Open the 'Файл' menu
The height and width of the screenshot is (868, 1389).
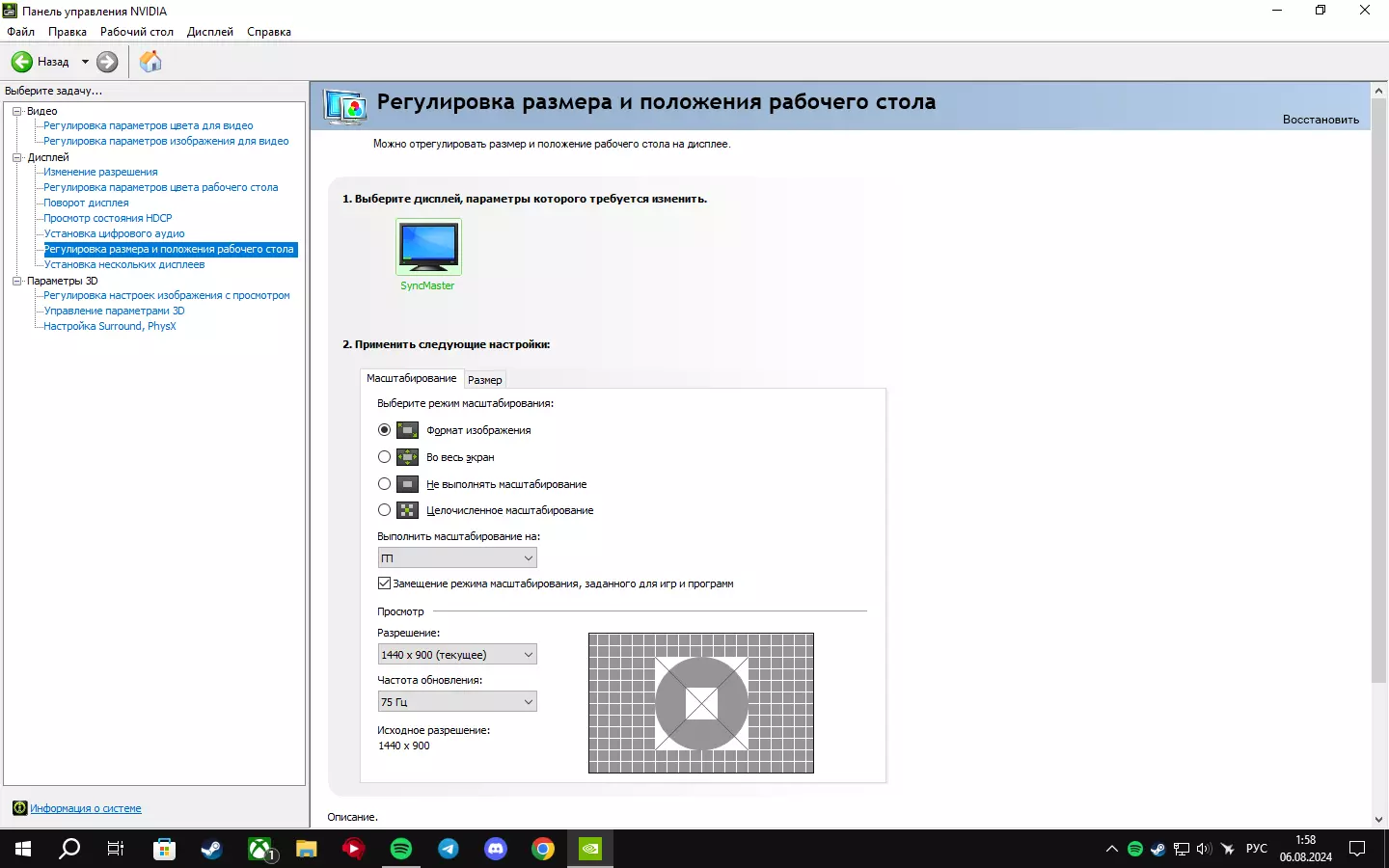(20, 32)
